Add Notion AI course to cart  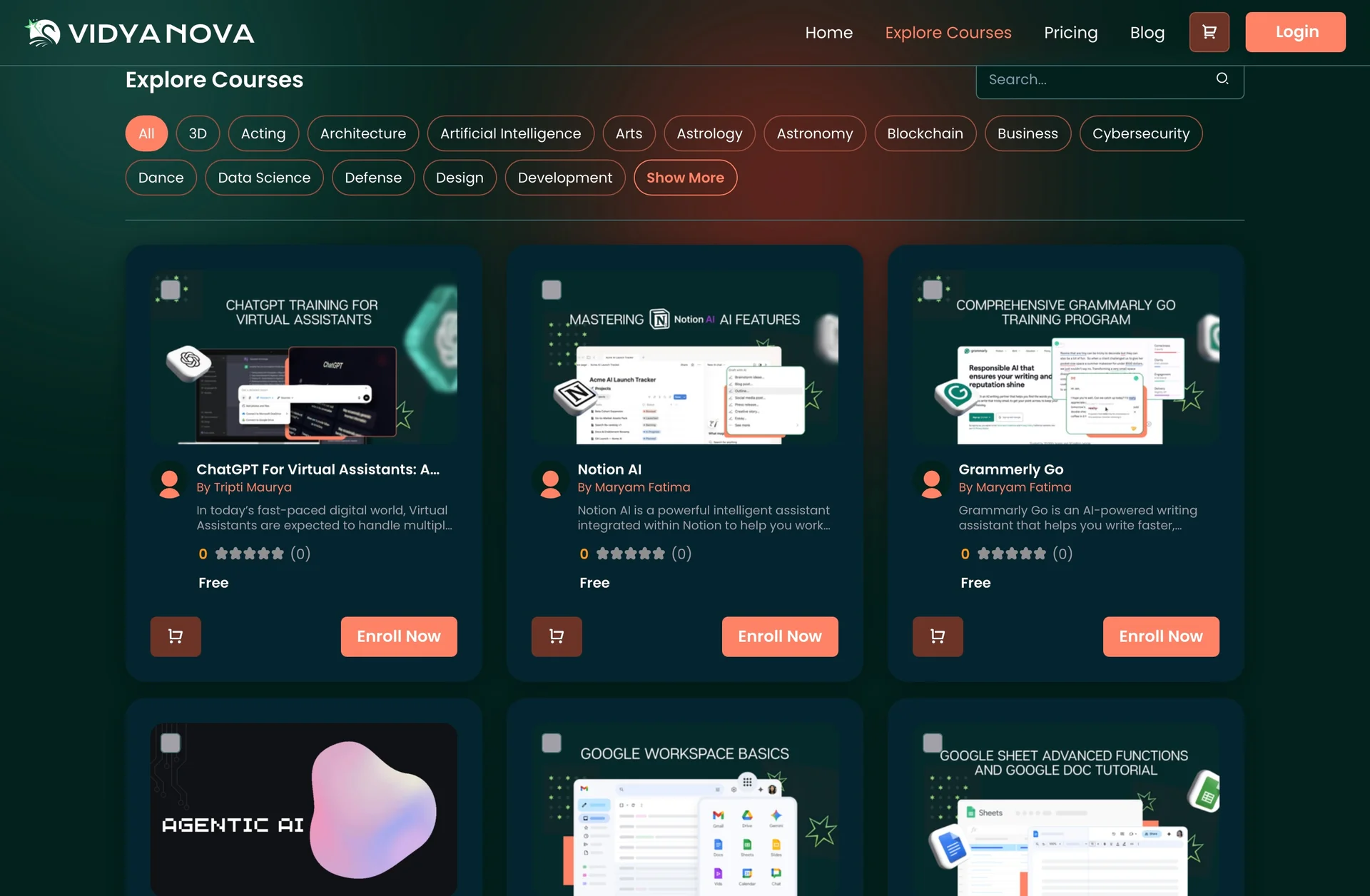557,636
